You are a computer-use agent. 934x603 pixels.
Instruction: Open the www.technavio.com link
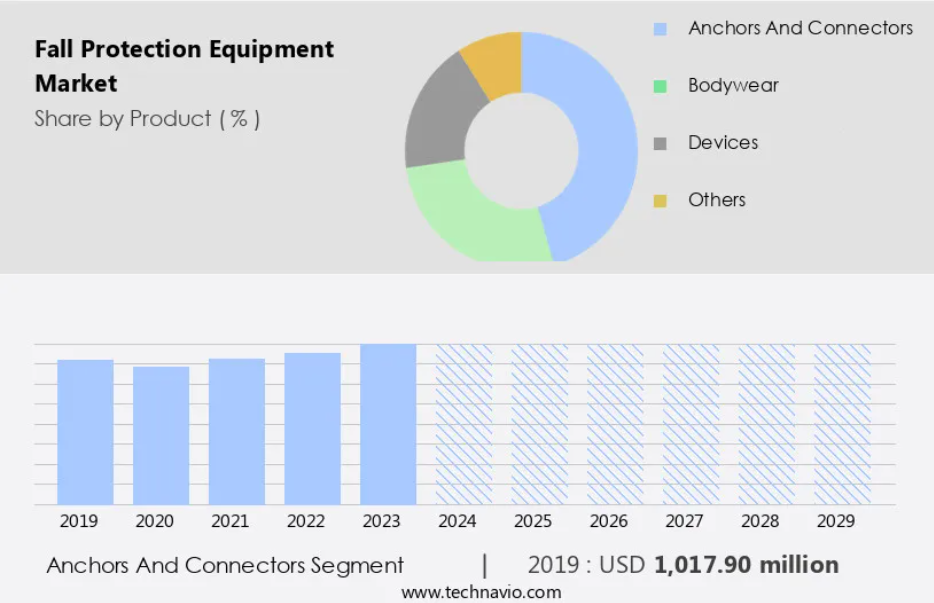point(481,592)
